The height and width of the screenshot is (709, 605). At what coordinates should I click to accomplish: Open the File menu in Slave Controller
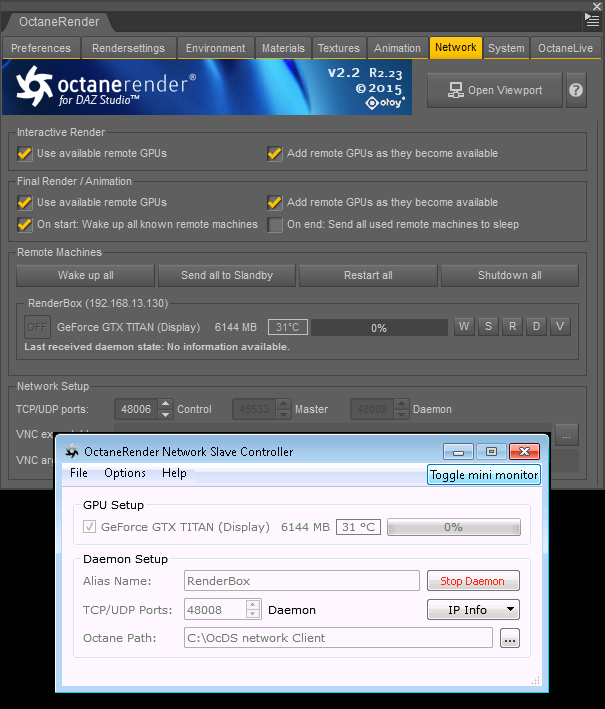(79, 473)
